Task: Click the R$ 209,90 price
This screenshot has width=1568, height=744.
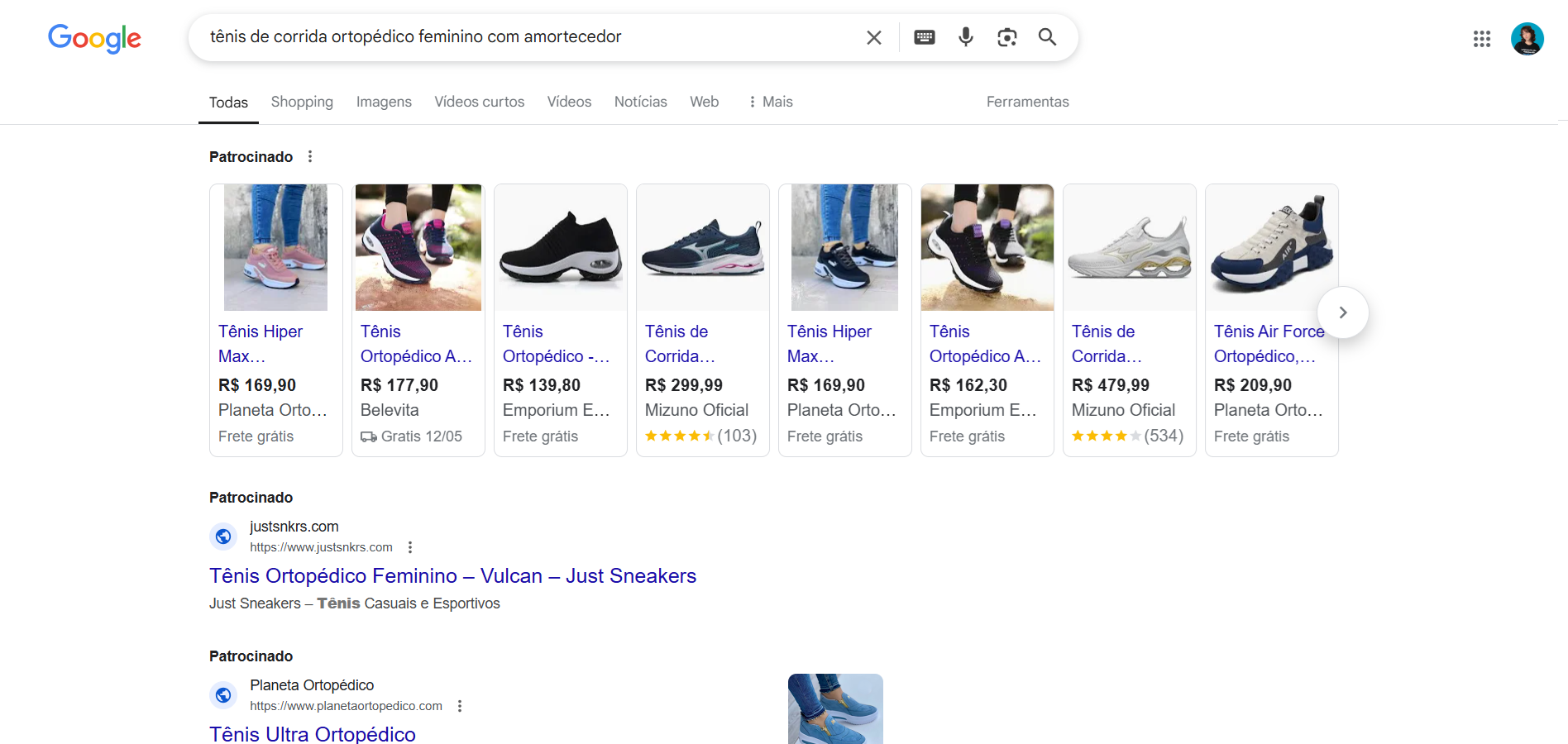Action: pyautogui.click(x=1252, y=385)
